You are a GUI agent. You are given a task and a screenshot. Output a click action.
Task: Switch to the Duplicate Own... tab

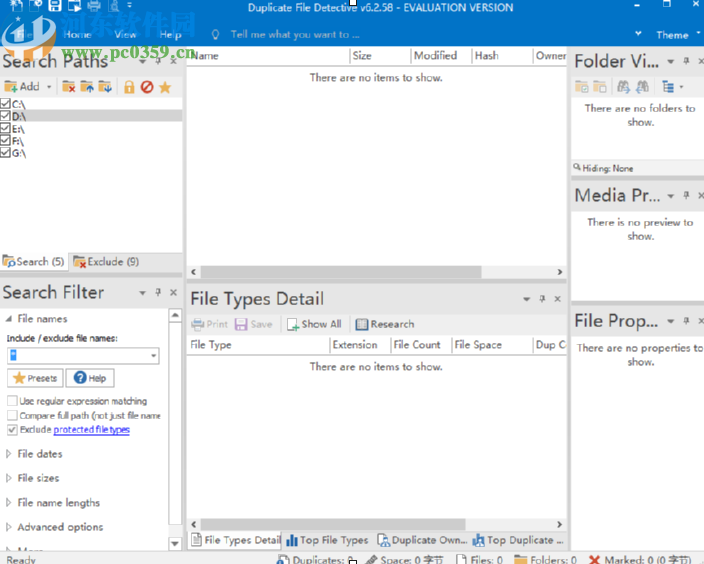[422, 540]
